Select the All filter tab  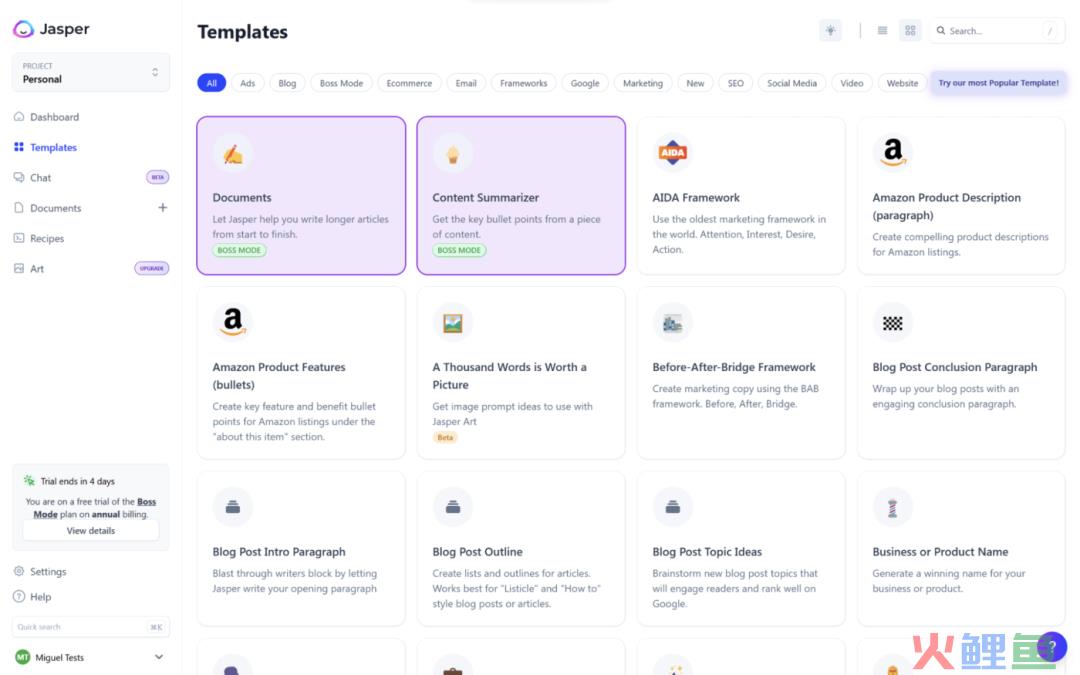click(x=211, y=83)
